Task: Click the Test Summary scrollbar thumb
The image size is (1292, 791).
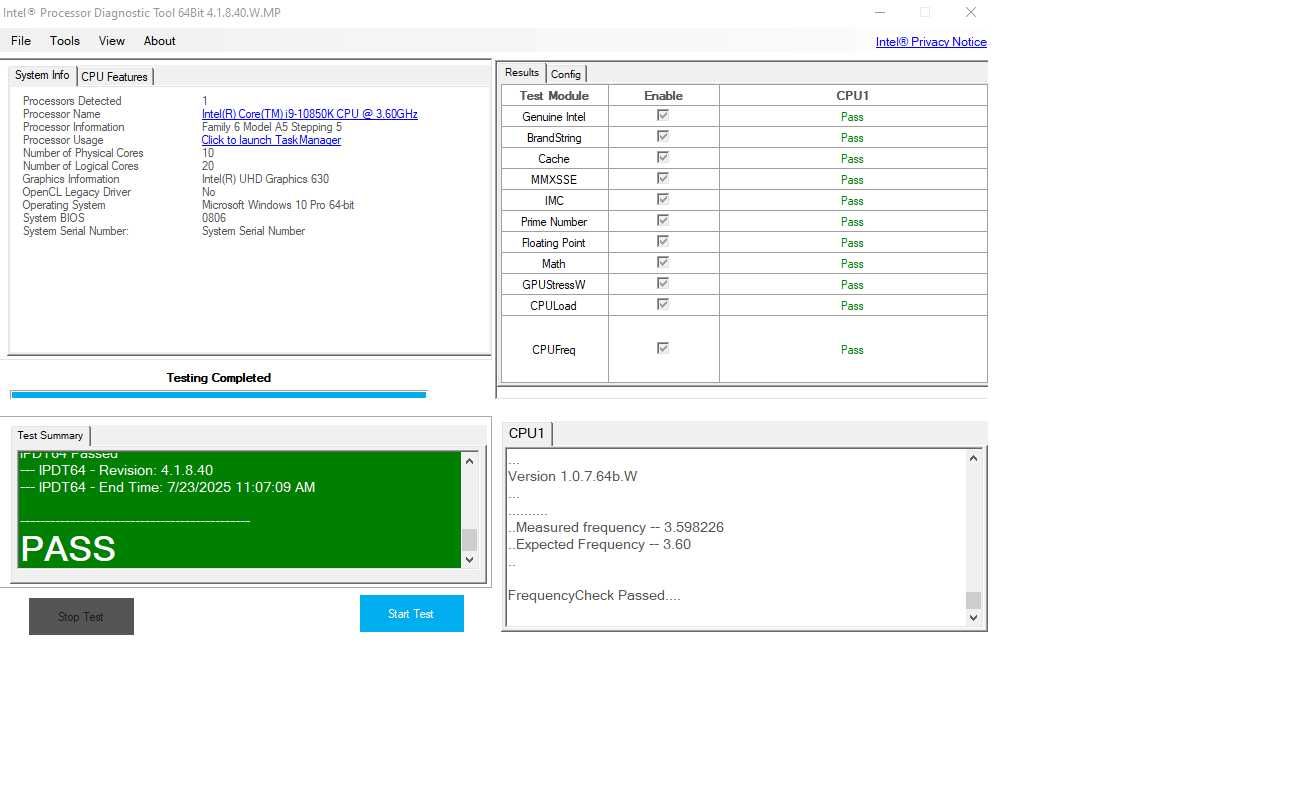Action: (x=469, y=540)
